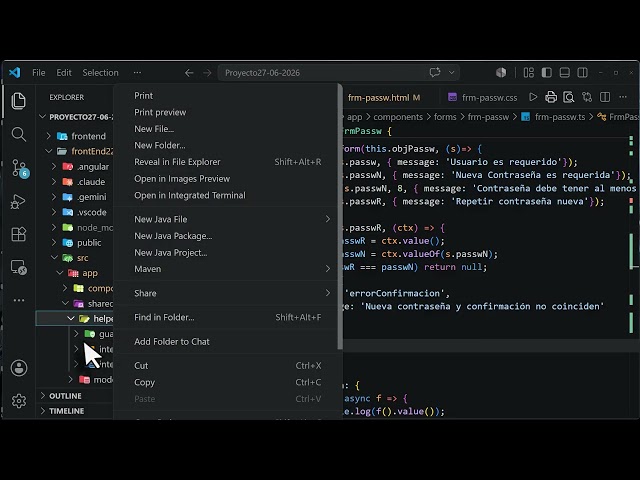Click the compare changes icon in editor toolbar
Viewport: 640px width, 480px height.
click(x=587, y=97)
